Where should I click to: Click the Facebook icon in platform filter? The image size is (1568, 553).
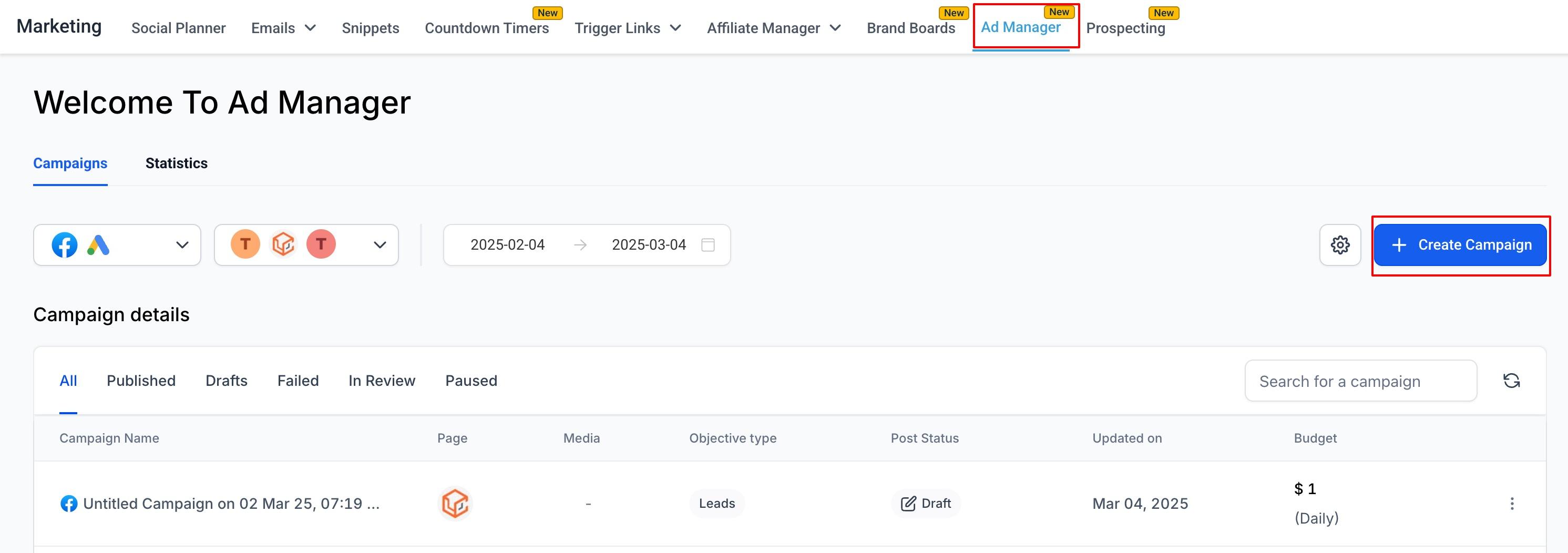[65, 245]
